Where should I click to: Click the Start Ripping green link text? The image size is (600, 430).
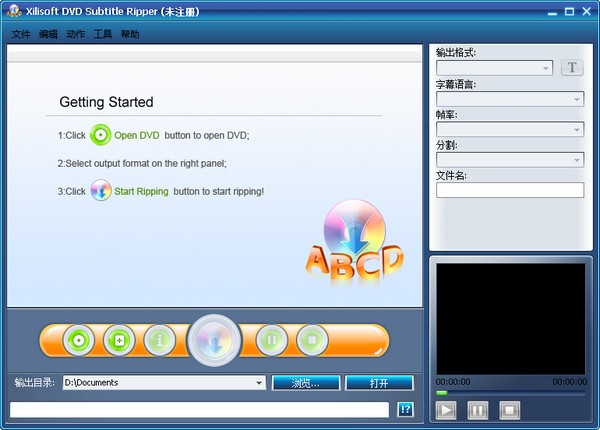(141, 191)
